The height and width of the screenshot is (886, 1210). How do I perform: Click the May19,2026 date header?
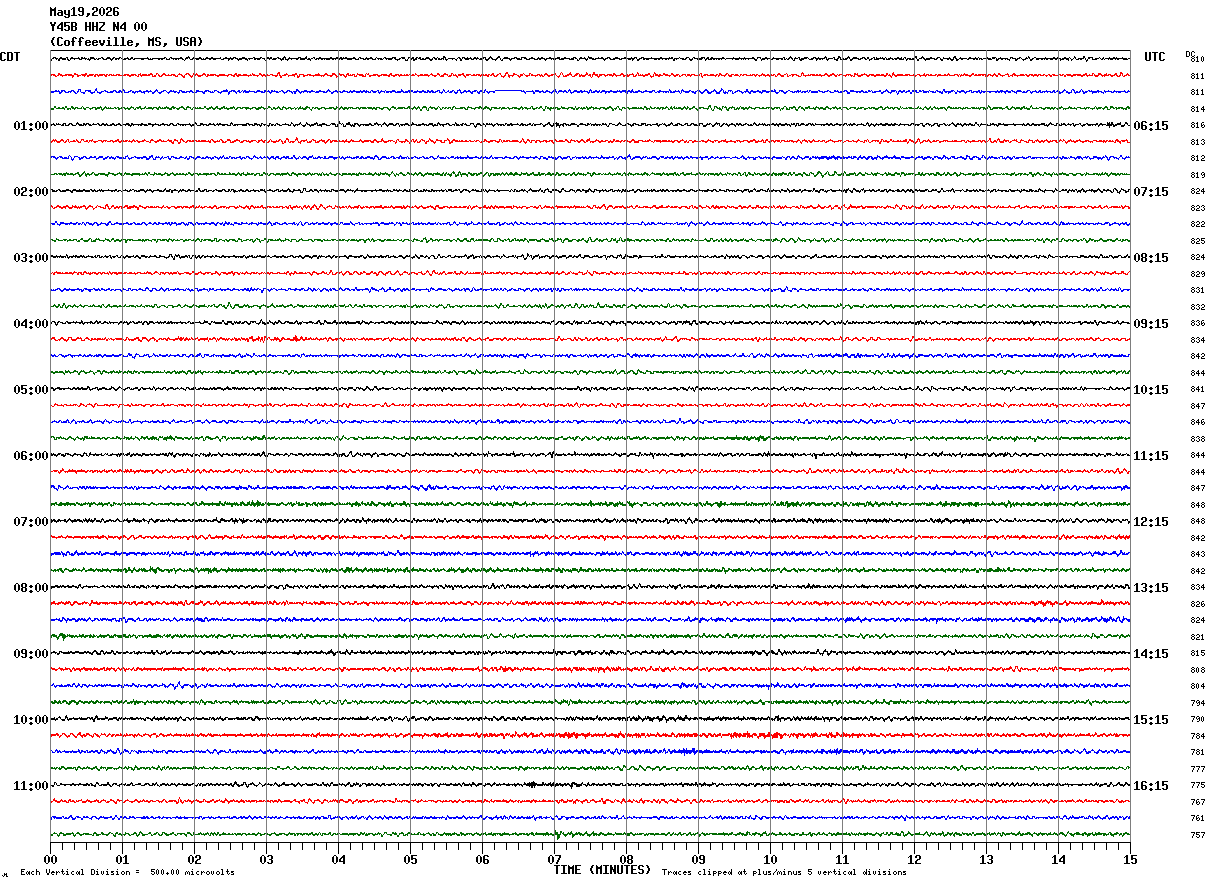tap(84, 12)
